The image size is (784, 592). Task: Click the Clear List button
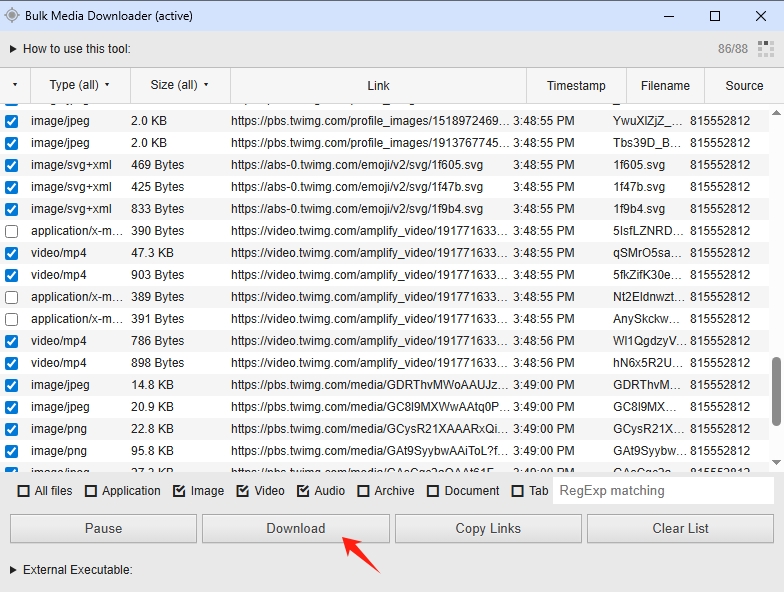click(x=680, y=528)
